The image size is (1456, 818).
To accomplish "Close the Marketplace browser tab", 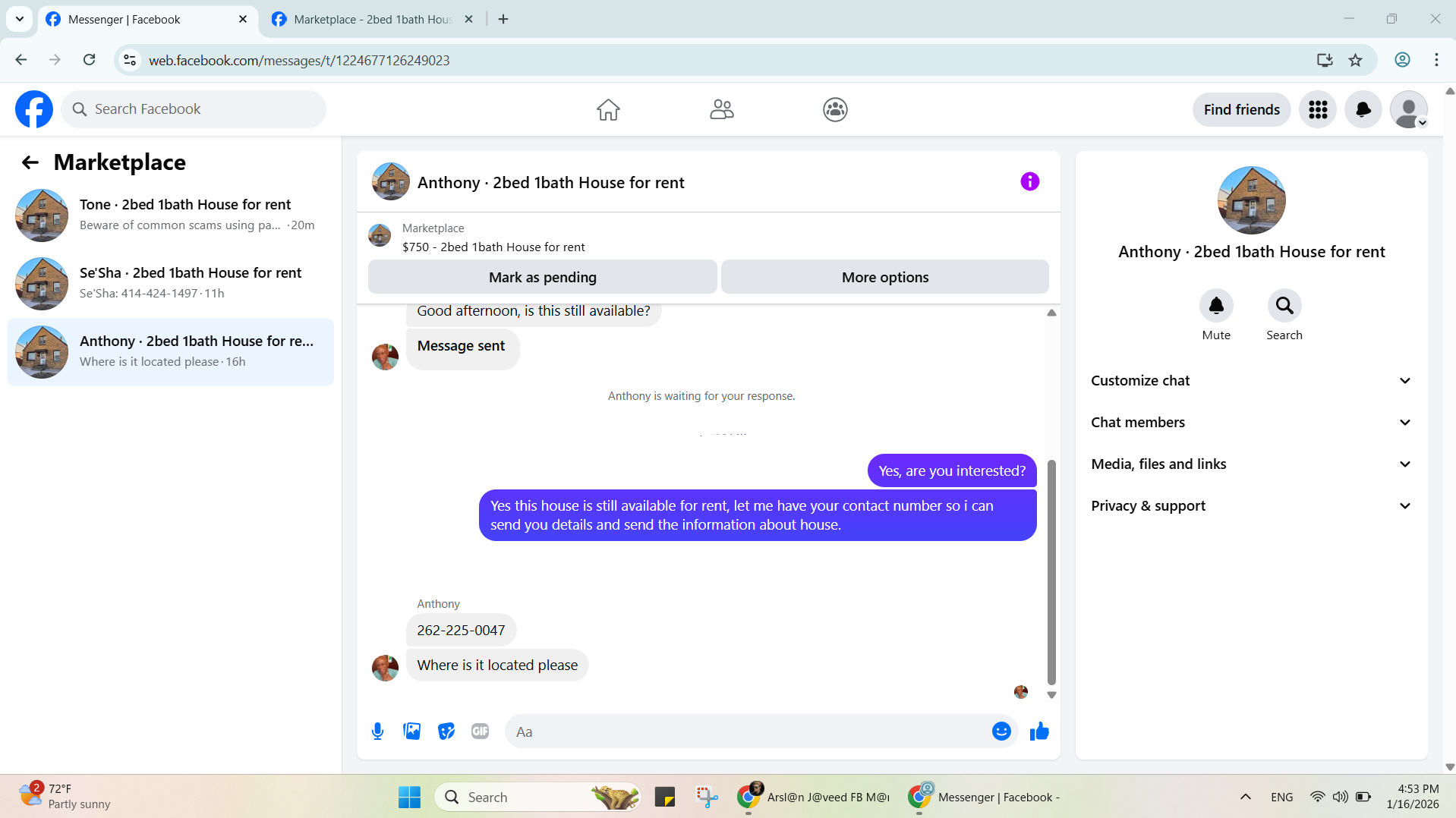I will [x=468, y=20].
